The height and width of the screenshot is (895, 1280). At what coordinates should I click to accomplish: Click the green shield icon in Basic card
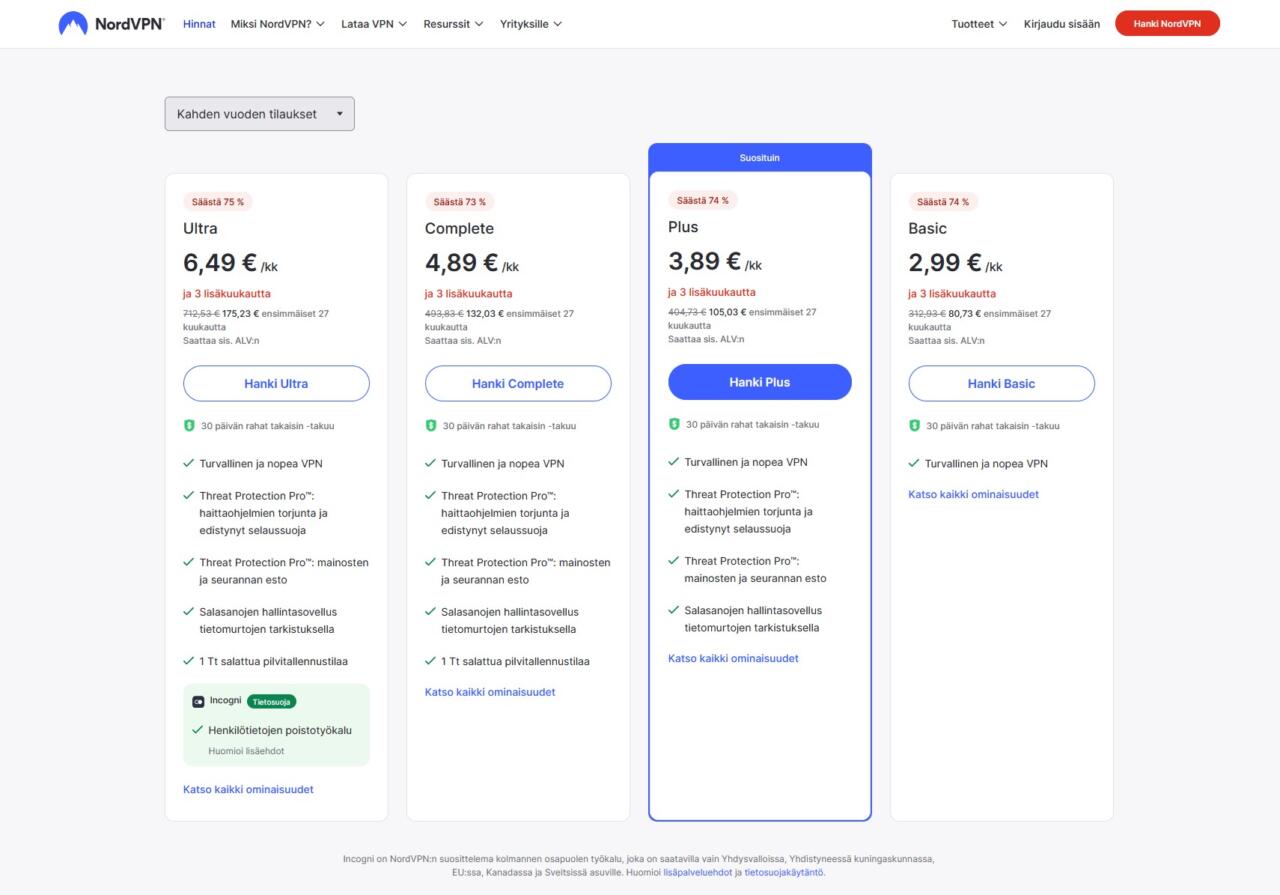[x=914, y=425]
